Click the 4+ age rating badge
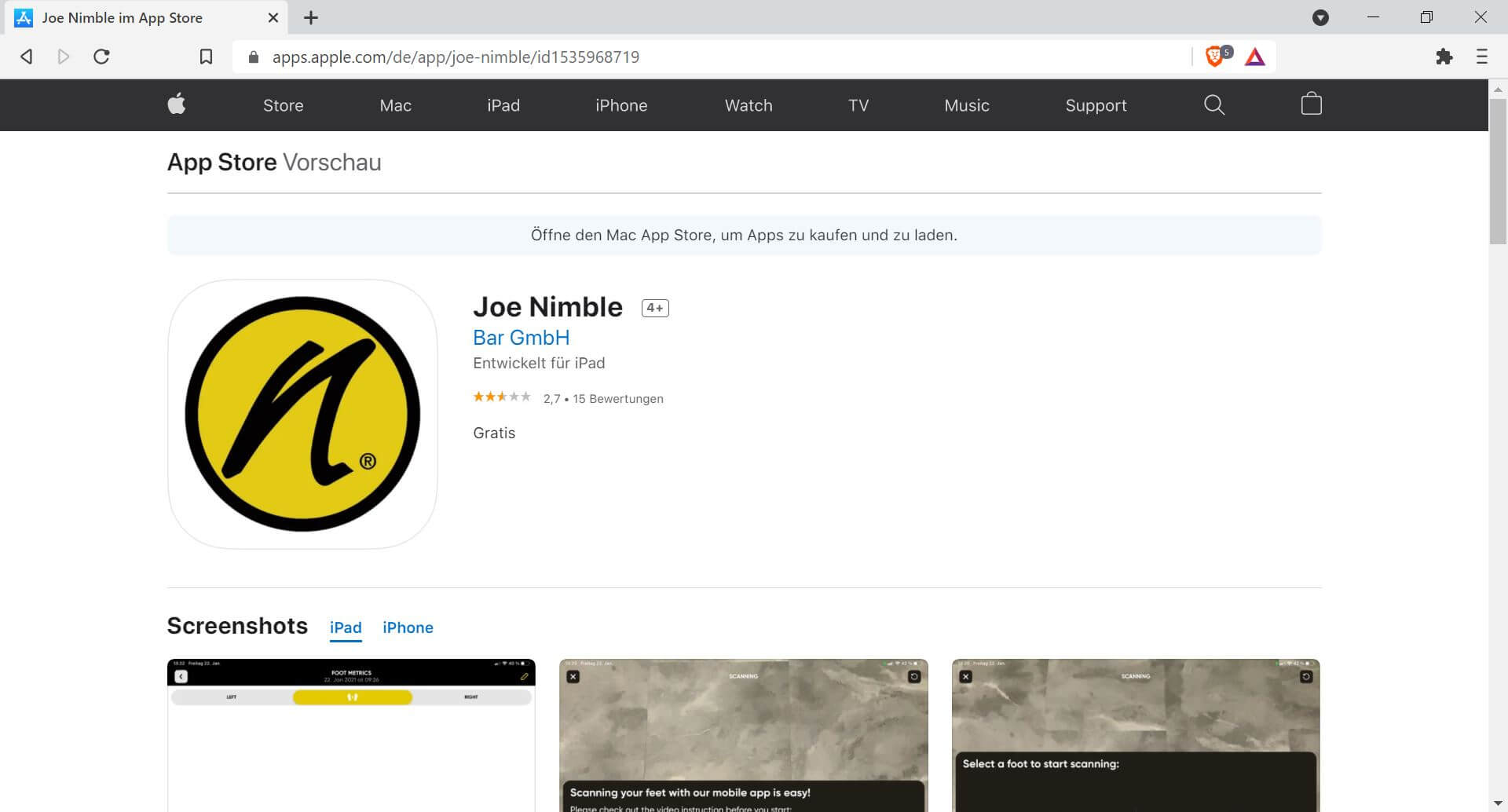The image size is (1508, 812). click(x=655, y=308)
